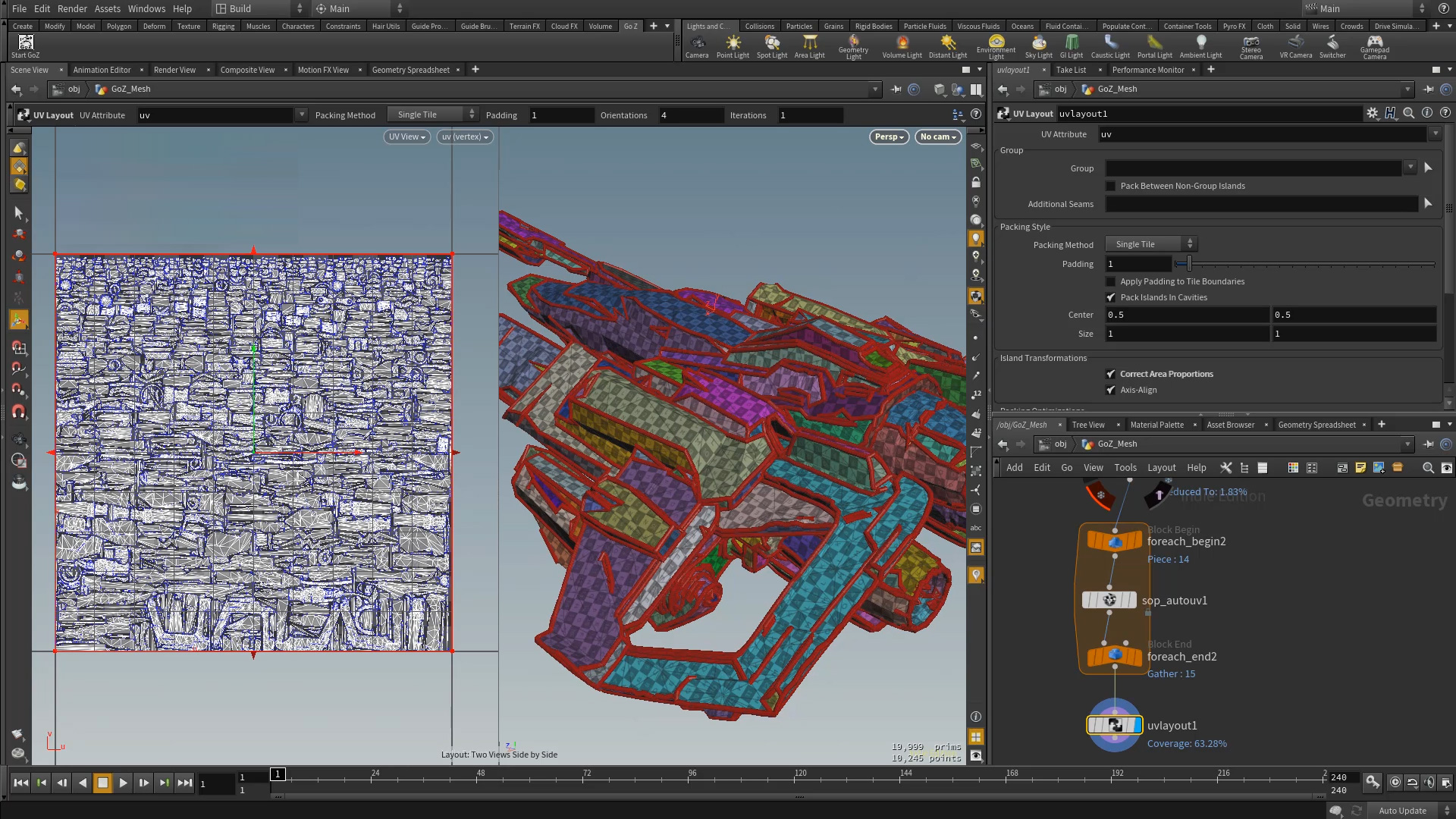The height and width of the screenshot is (819, 1456).
Task: Check Apply Padding to Tile Boundaries
Action: [1111, 281]
